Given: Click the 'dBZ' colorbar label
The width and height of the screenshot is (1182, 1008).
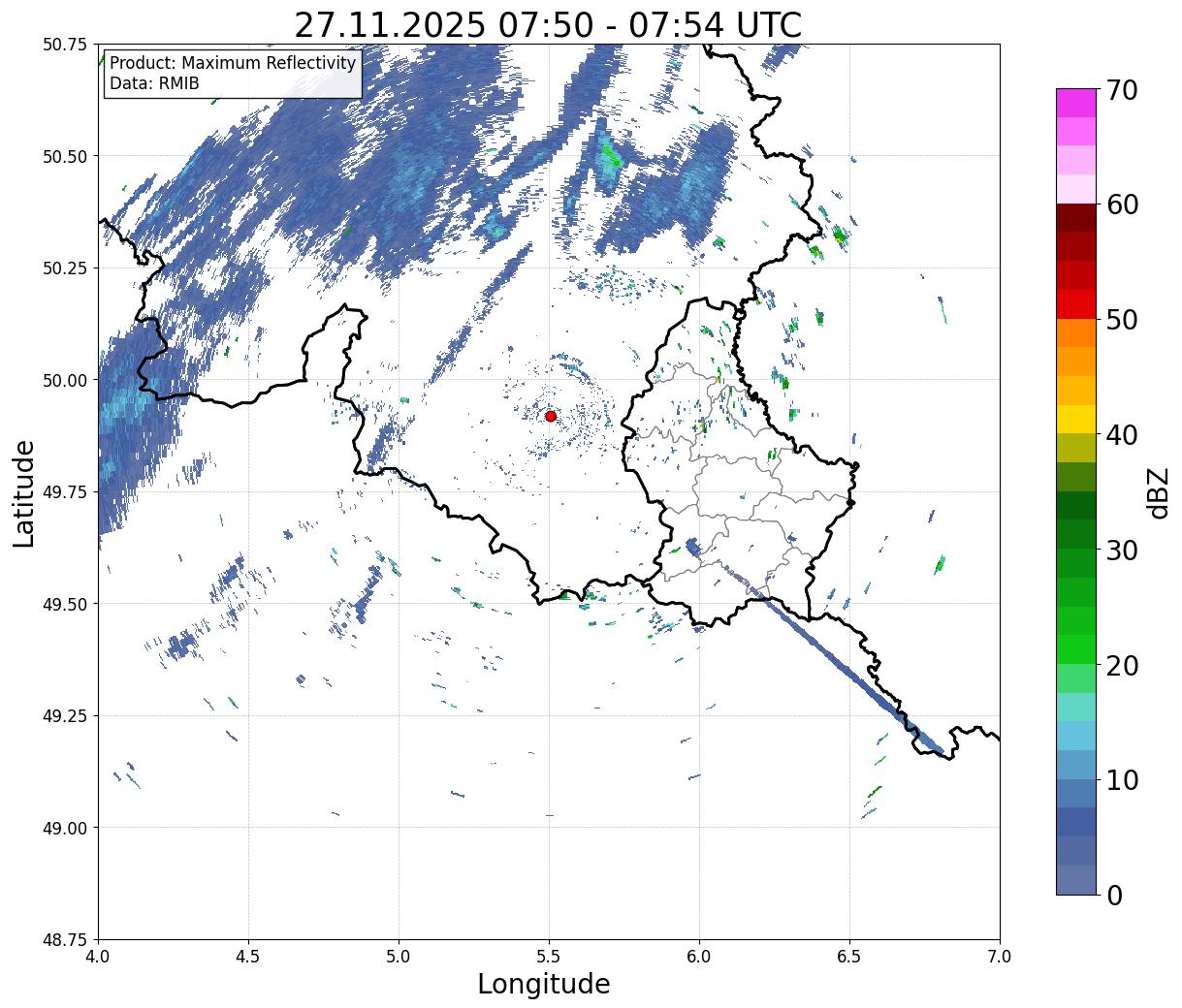Looking at the screenshot, I should pyautogui.click(x=1158, y=492).
